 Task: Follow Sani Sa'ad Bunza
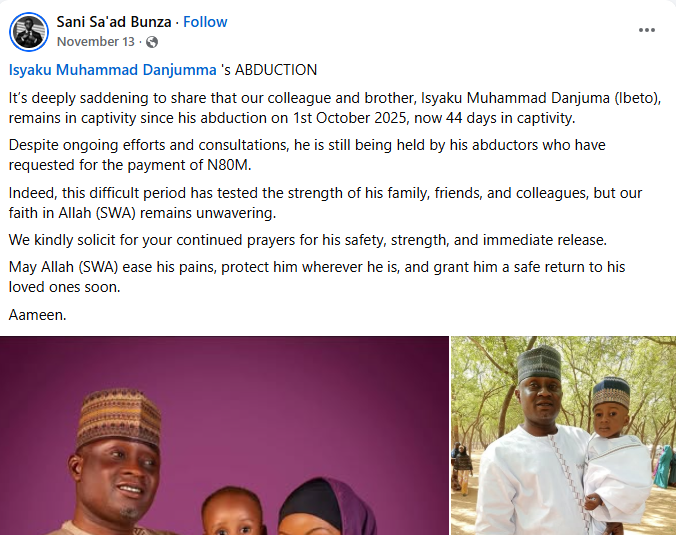[x=205, y=21]
